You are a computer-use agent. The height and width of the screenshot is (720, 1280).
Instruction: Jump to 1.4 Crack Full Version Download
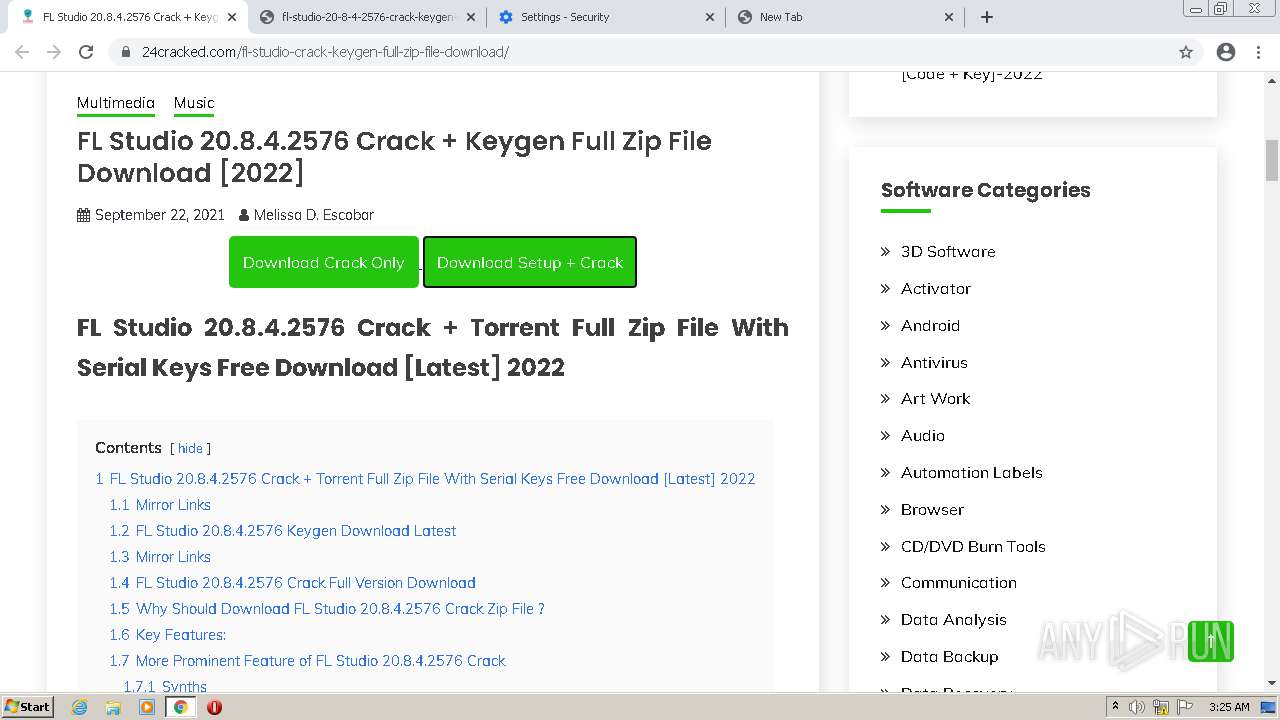(293, 583)
